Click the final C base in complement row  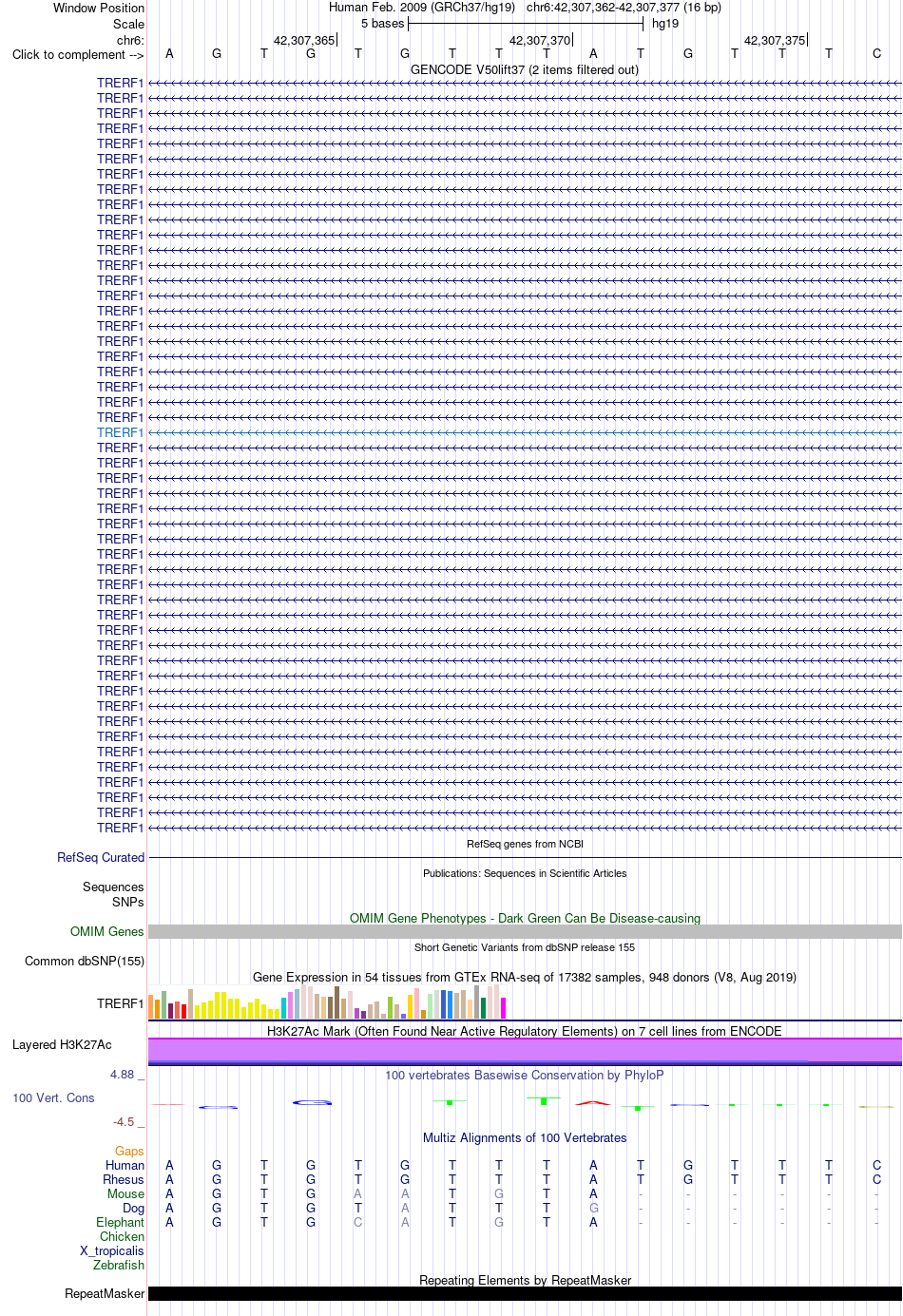coord(876,54)
